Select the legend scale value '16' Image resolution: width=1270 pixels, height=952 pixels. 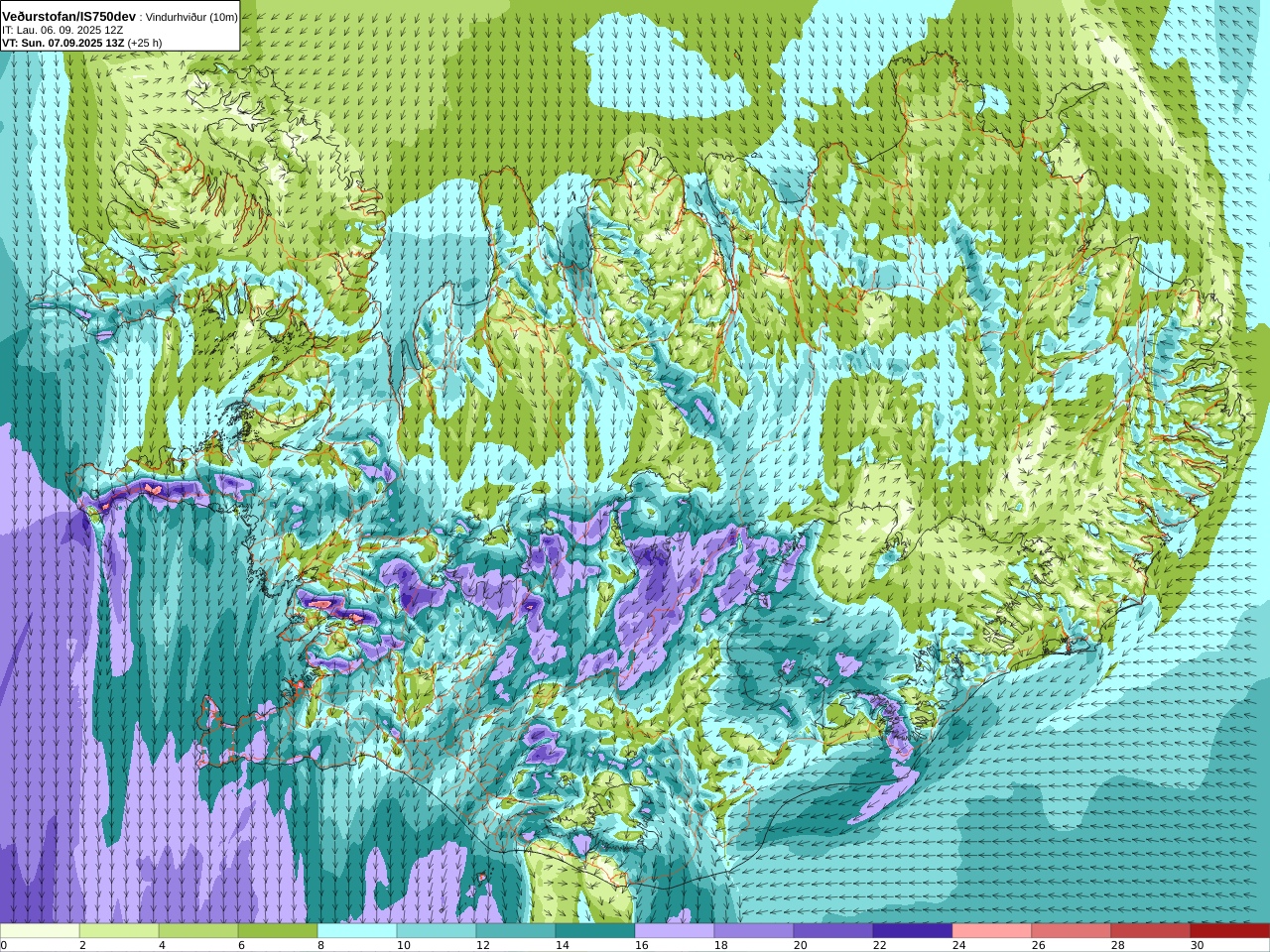641,945
